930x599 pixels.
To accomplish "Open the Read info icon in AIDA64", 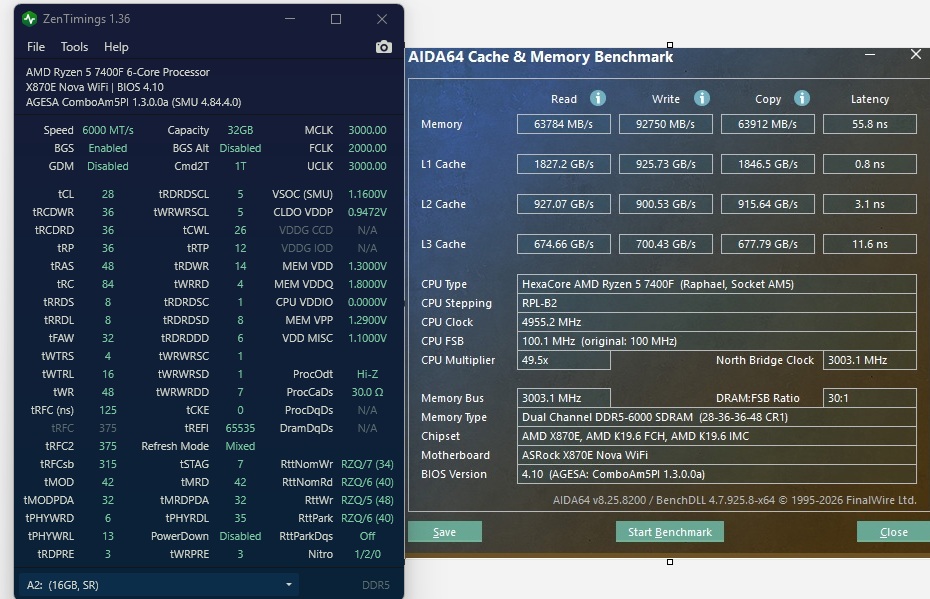I will (x=598, y=98).
